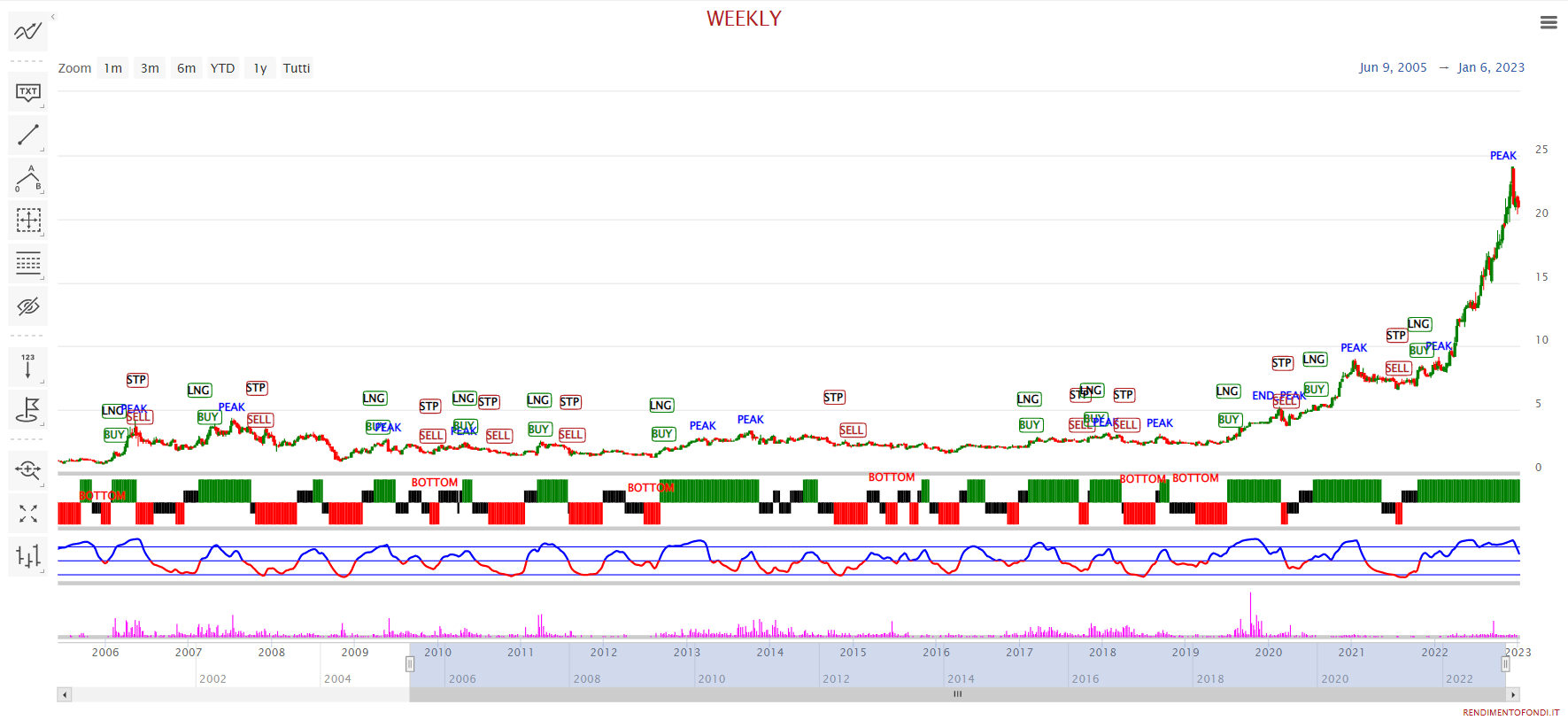Toggle full screen chart view
Image resolution: width=1568 pixels, height=720 pixels.
[27, 514]
